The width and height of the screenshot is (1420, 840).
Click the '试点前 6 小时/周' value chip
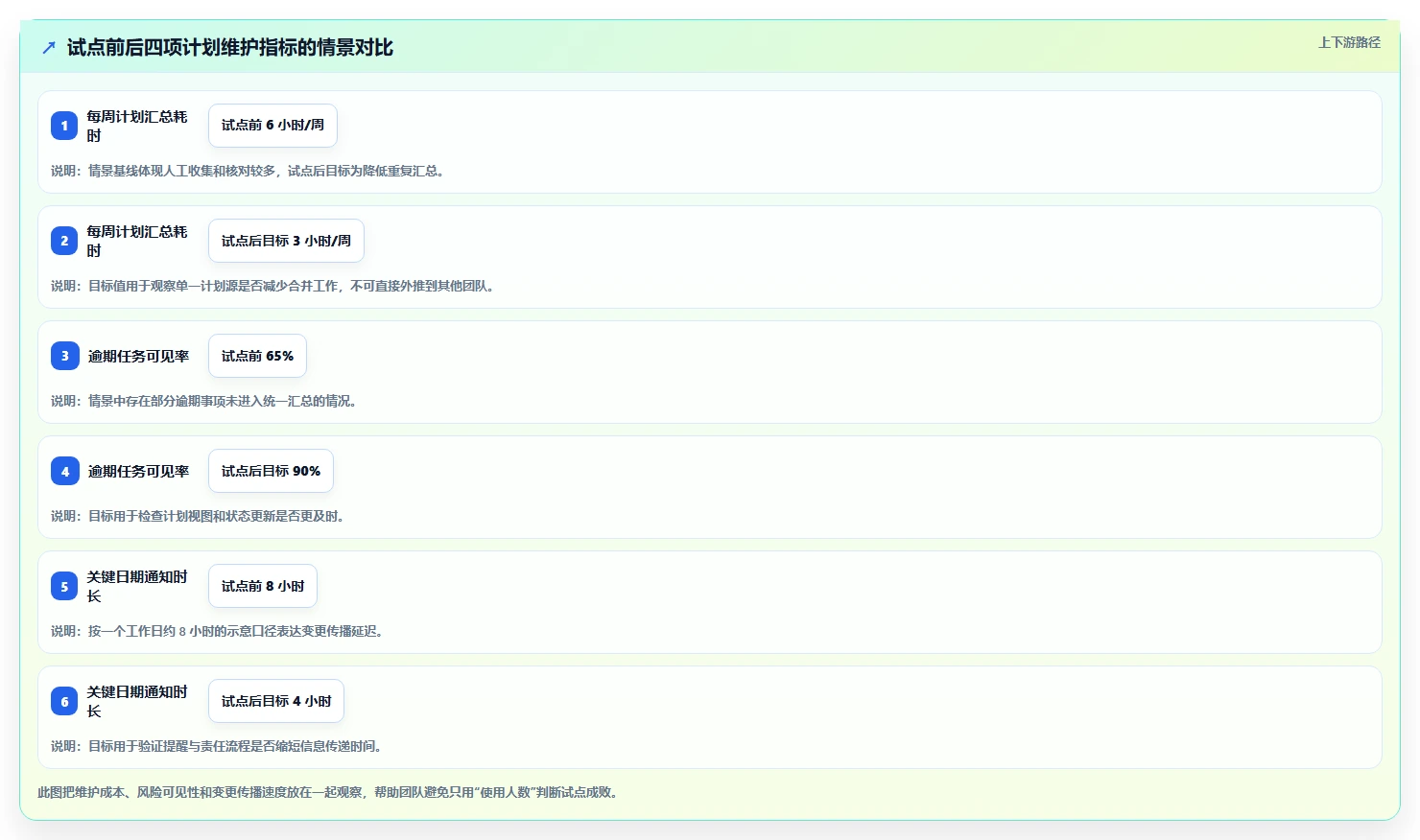[272, 126]
